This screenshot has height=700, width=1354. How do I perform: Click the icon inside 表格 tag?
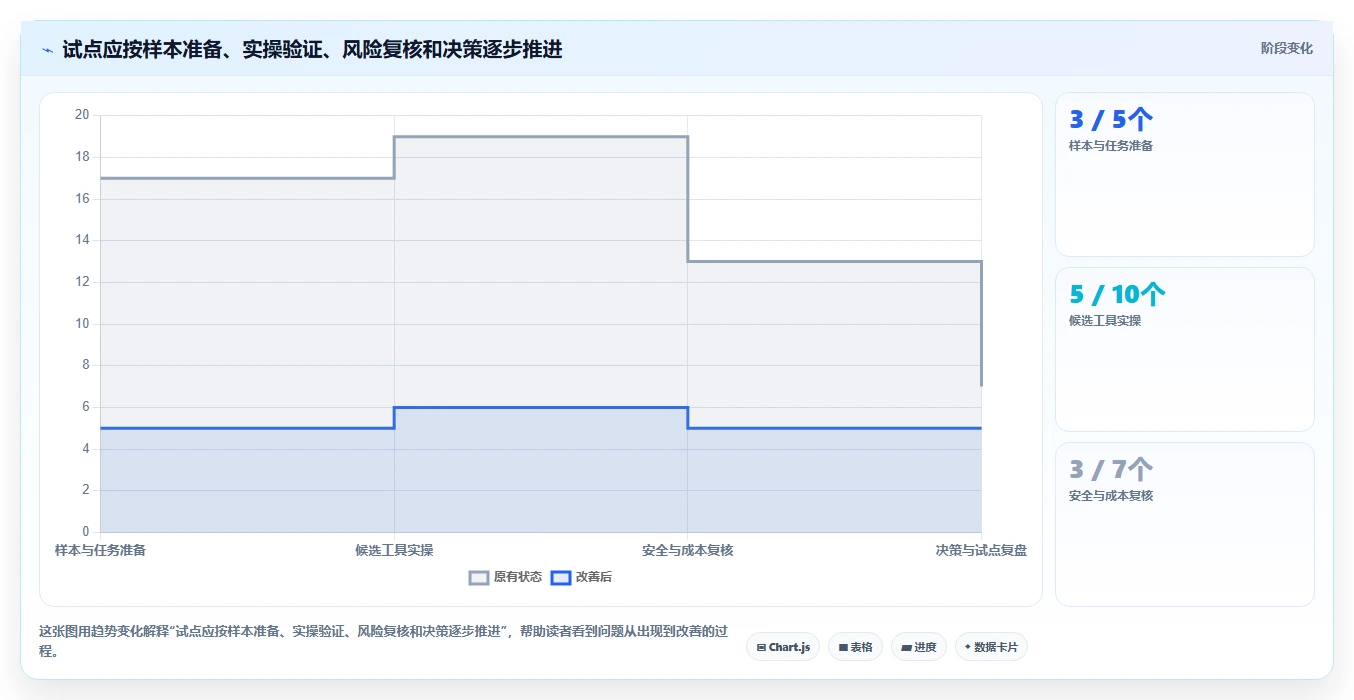click(x=843, y=648)
